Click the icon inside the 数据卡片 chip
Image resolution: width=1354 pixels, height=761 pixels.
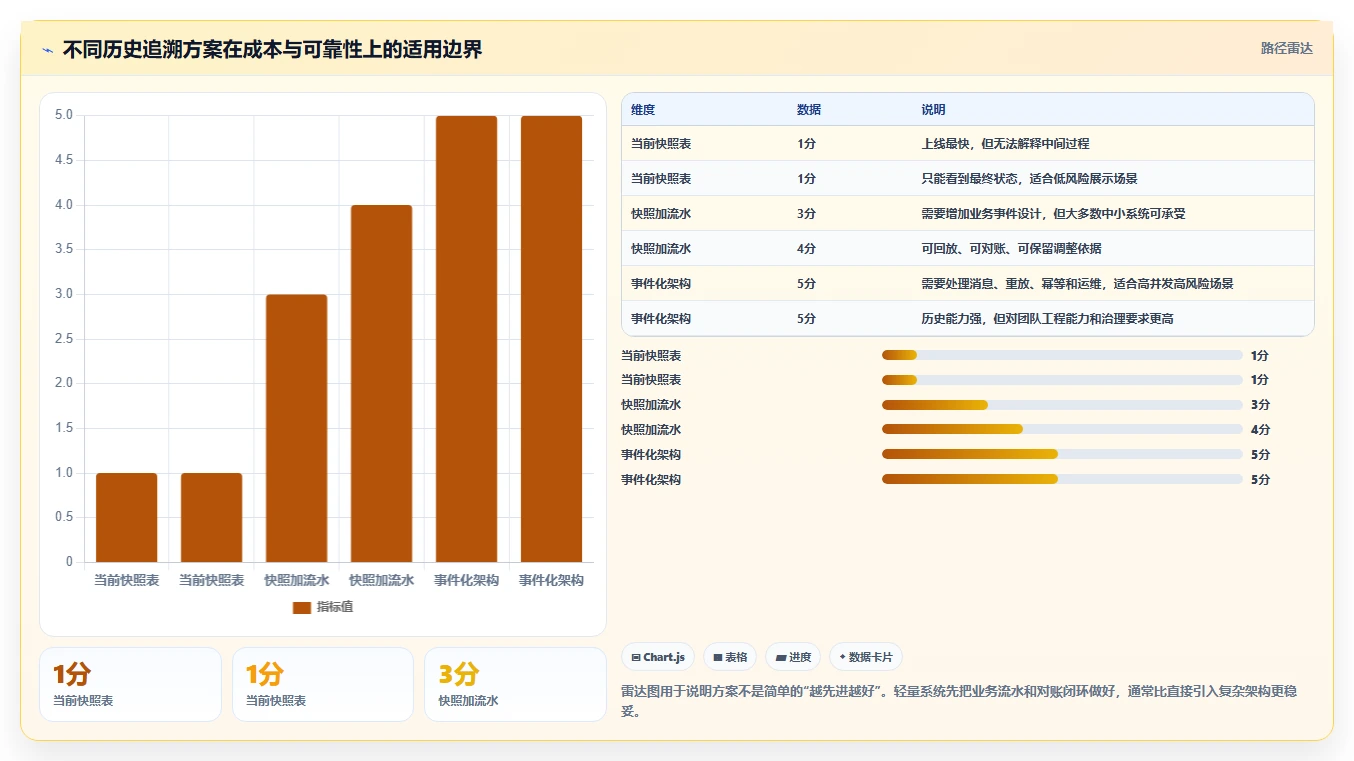(842, 657)
